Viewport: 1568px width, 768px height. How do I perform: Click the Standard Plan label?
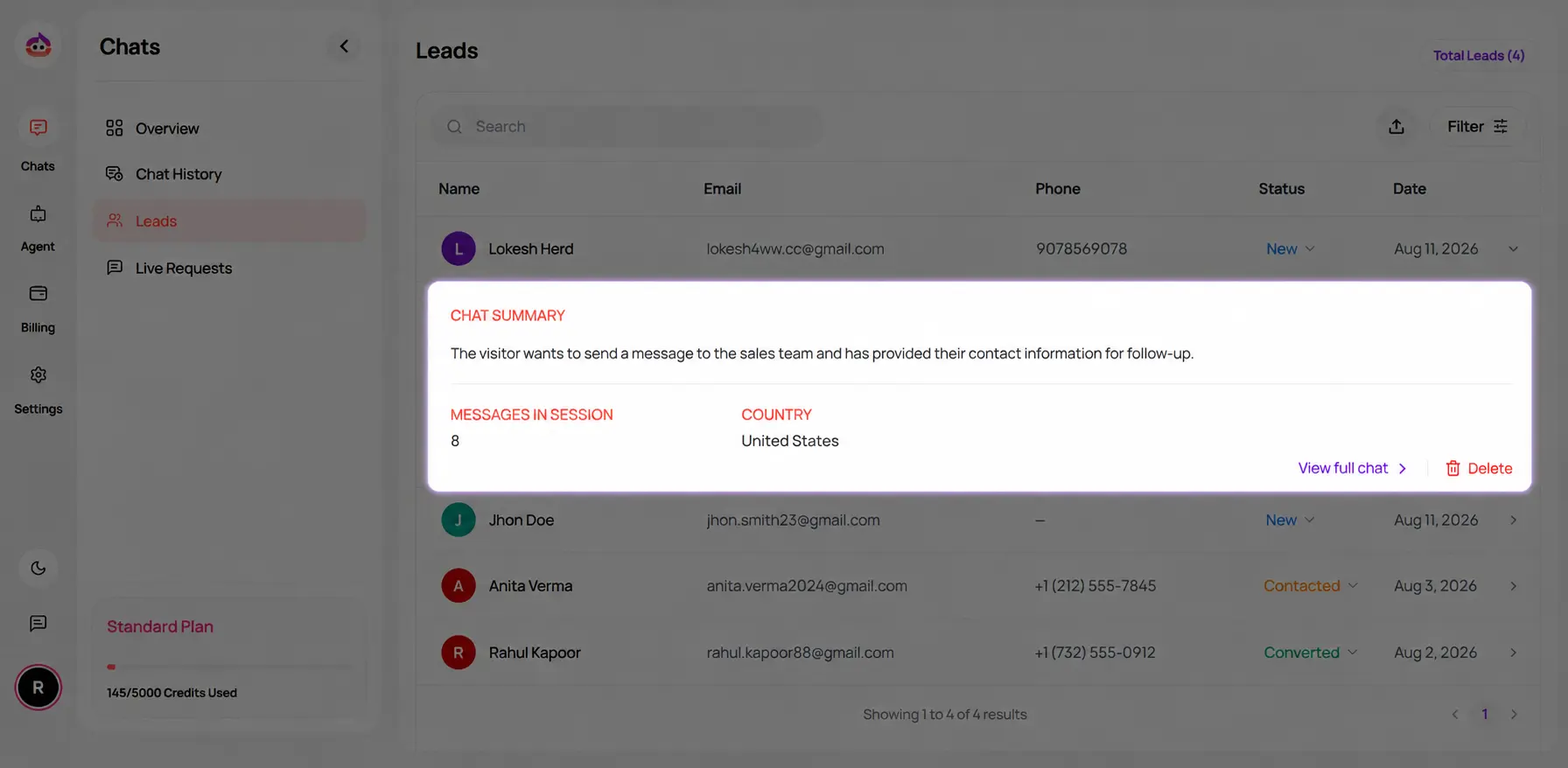(x=160, y=627)
